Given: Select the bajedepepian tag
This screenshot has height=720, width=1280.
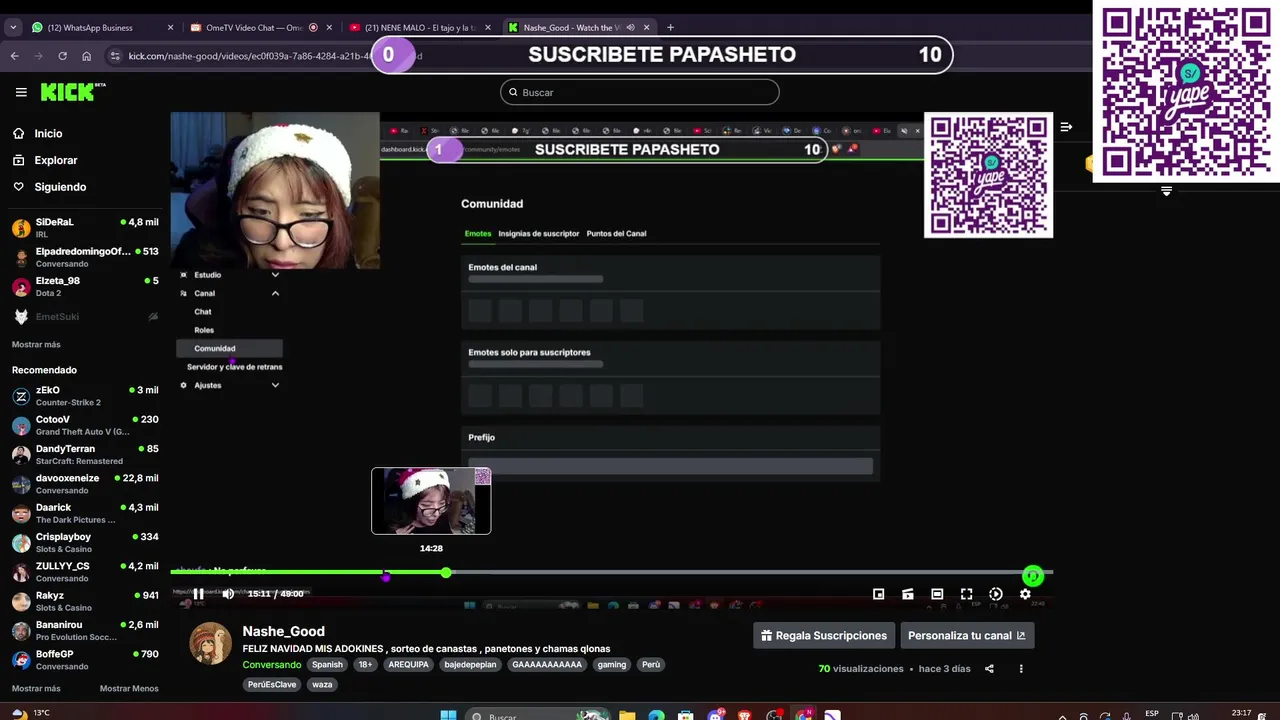Looking at the screenshot, I should click(471, 665).
